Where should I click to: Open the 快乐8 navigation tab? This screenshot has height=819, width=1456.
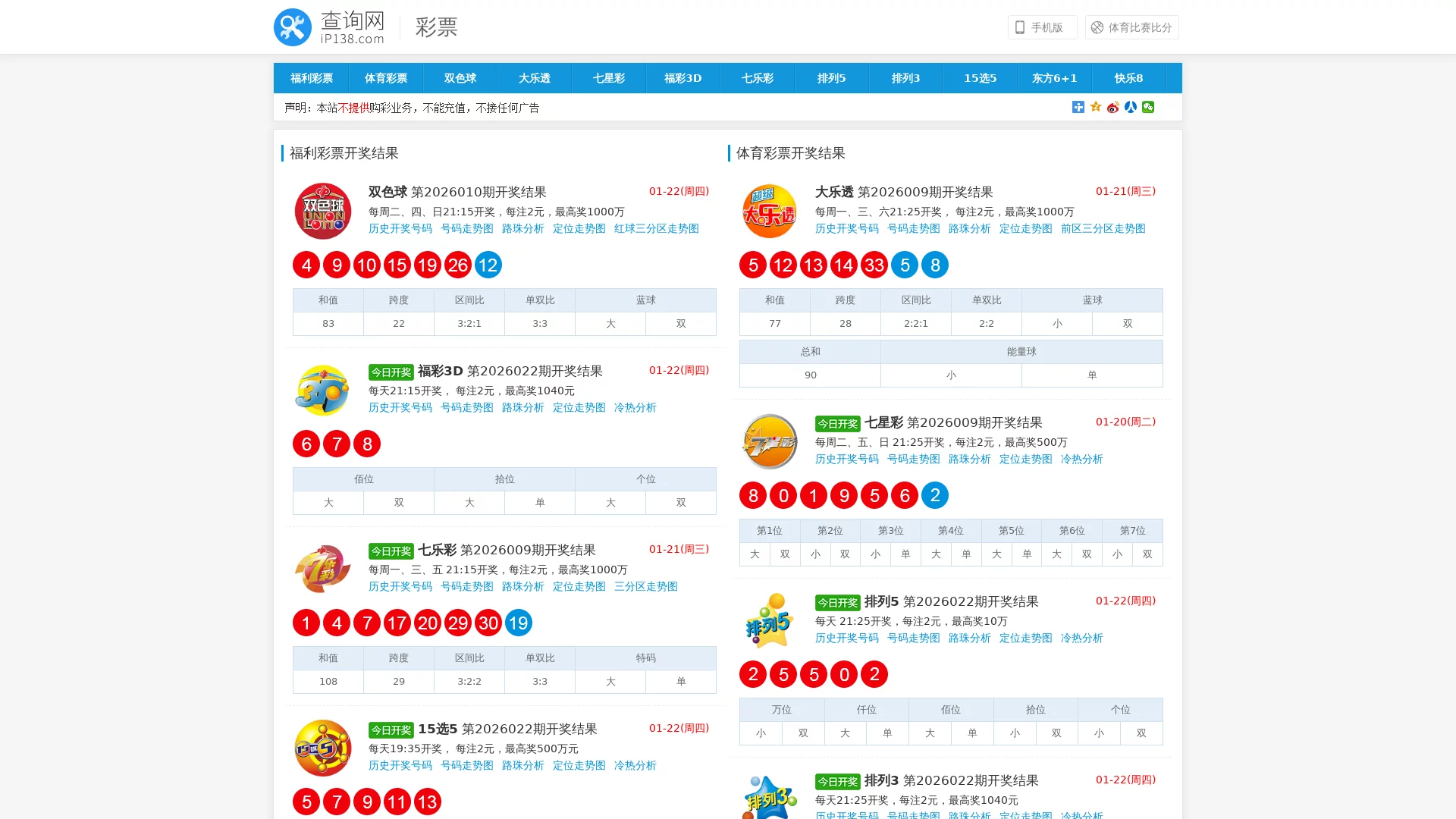click(x=1128, y=77)
